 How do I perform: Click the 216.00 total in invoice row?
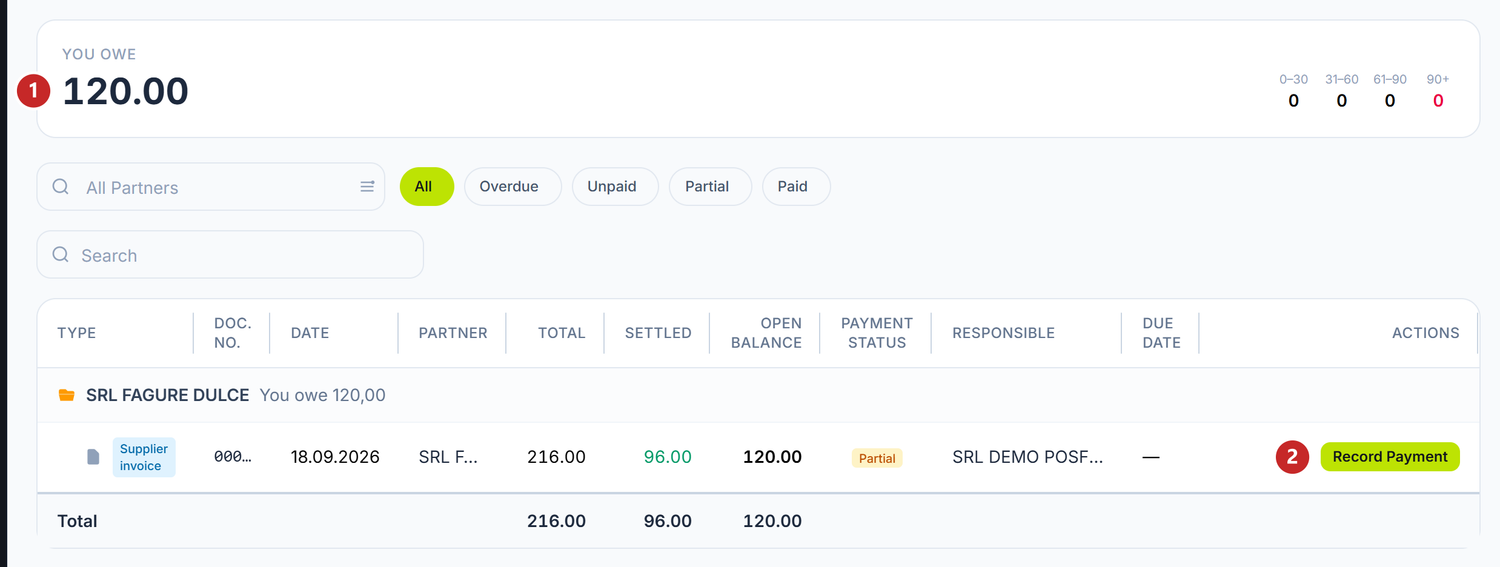click(556, 457)
